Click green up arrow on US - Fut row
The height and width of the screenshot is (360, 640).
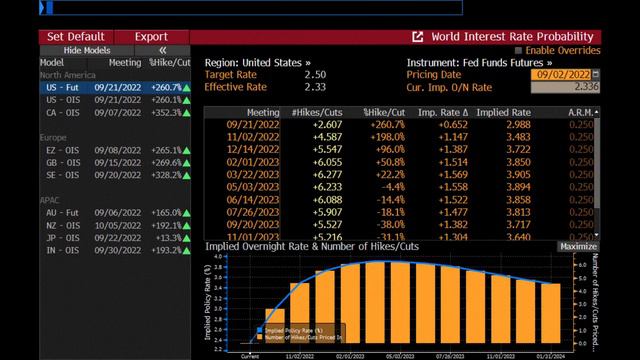(187, 88)
